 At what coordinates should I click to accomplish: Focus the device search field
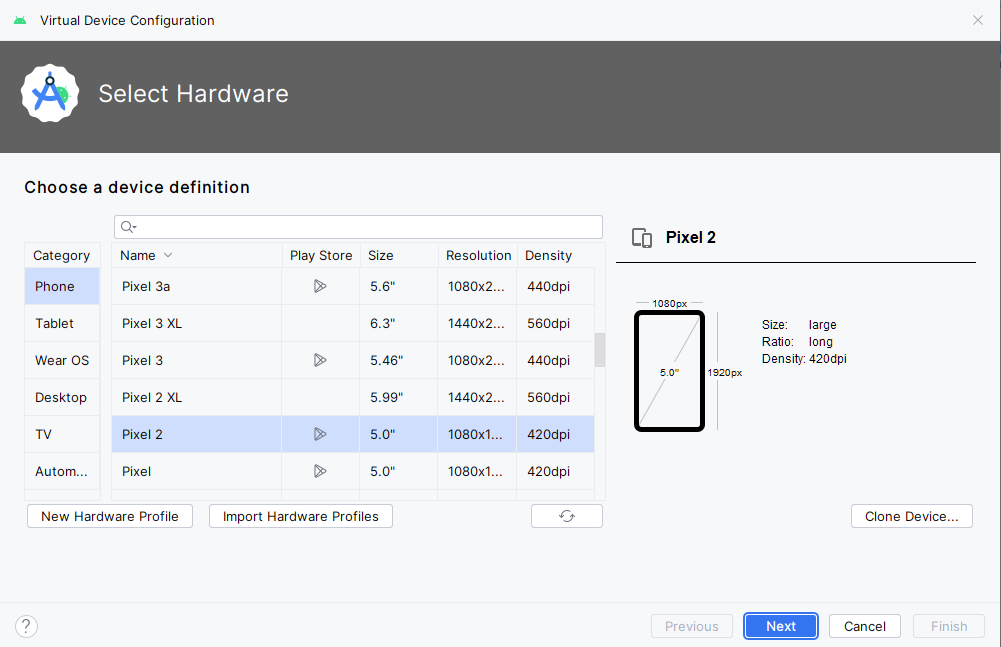point(358,227)
